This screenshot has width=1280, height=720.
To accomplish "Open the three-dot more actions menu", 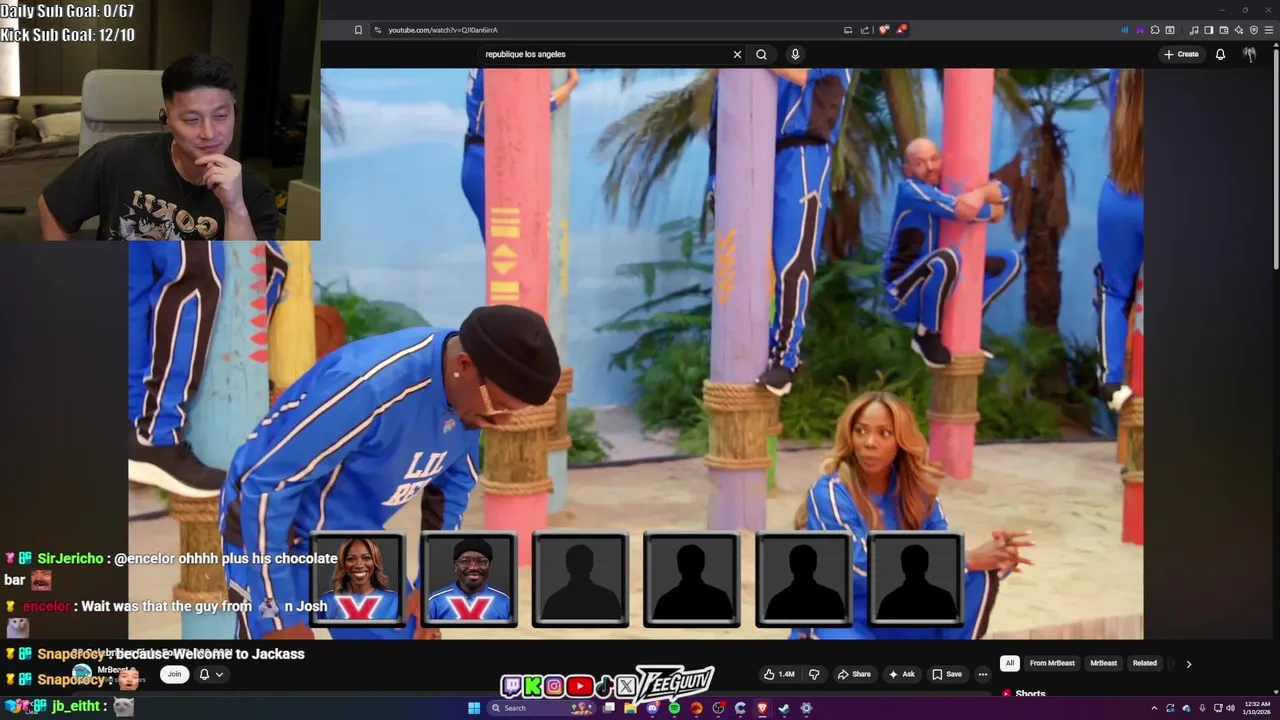I will click(x=983, y=674).
